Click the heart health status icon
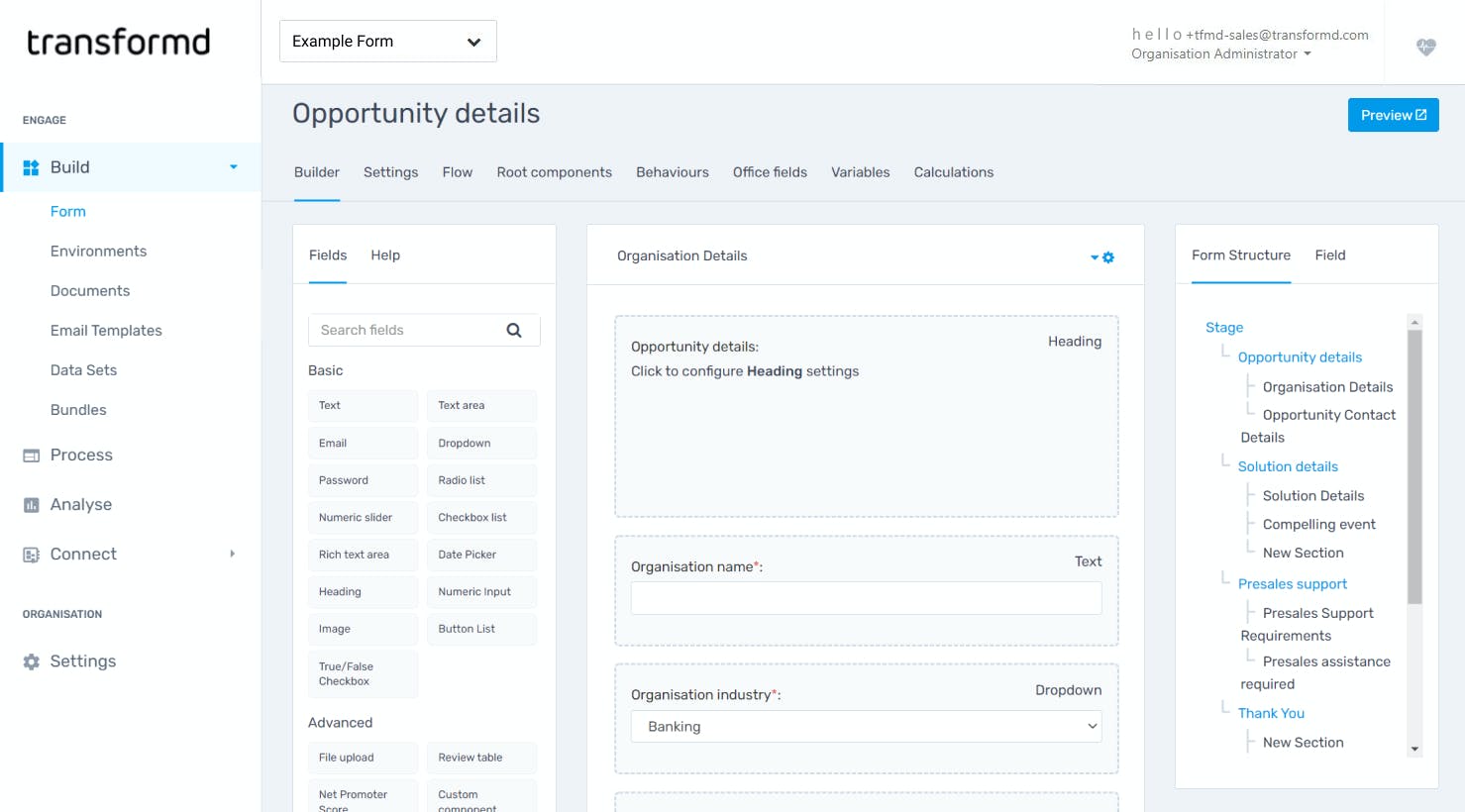Image resolution: width=1465 pixels, height=812 pixels. 1425,47
